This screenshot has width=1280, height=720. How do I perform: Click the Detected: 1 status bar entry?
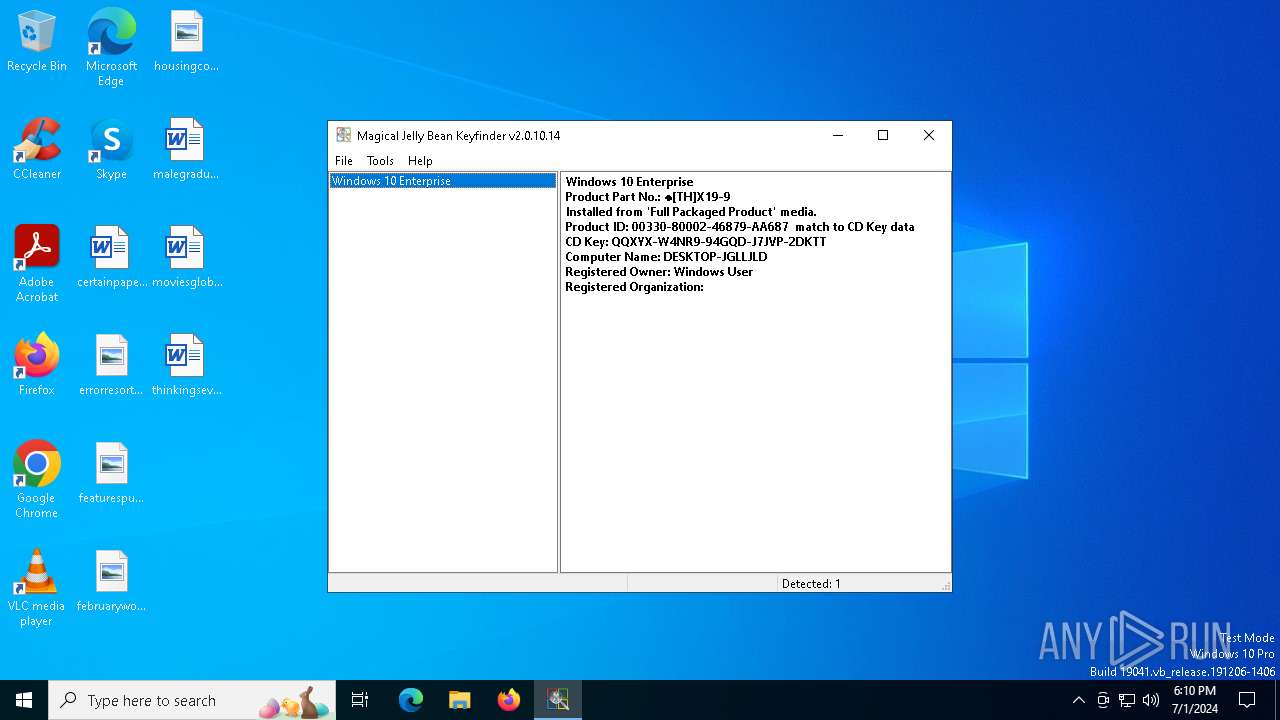point(811,584)
